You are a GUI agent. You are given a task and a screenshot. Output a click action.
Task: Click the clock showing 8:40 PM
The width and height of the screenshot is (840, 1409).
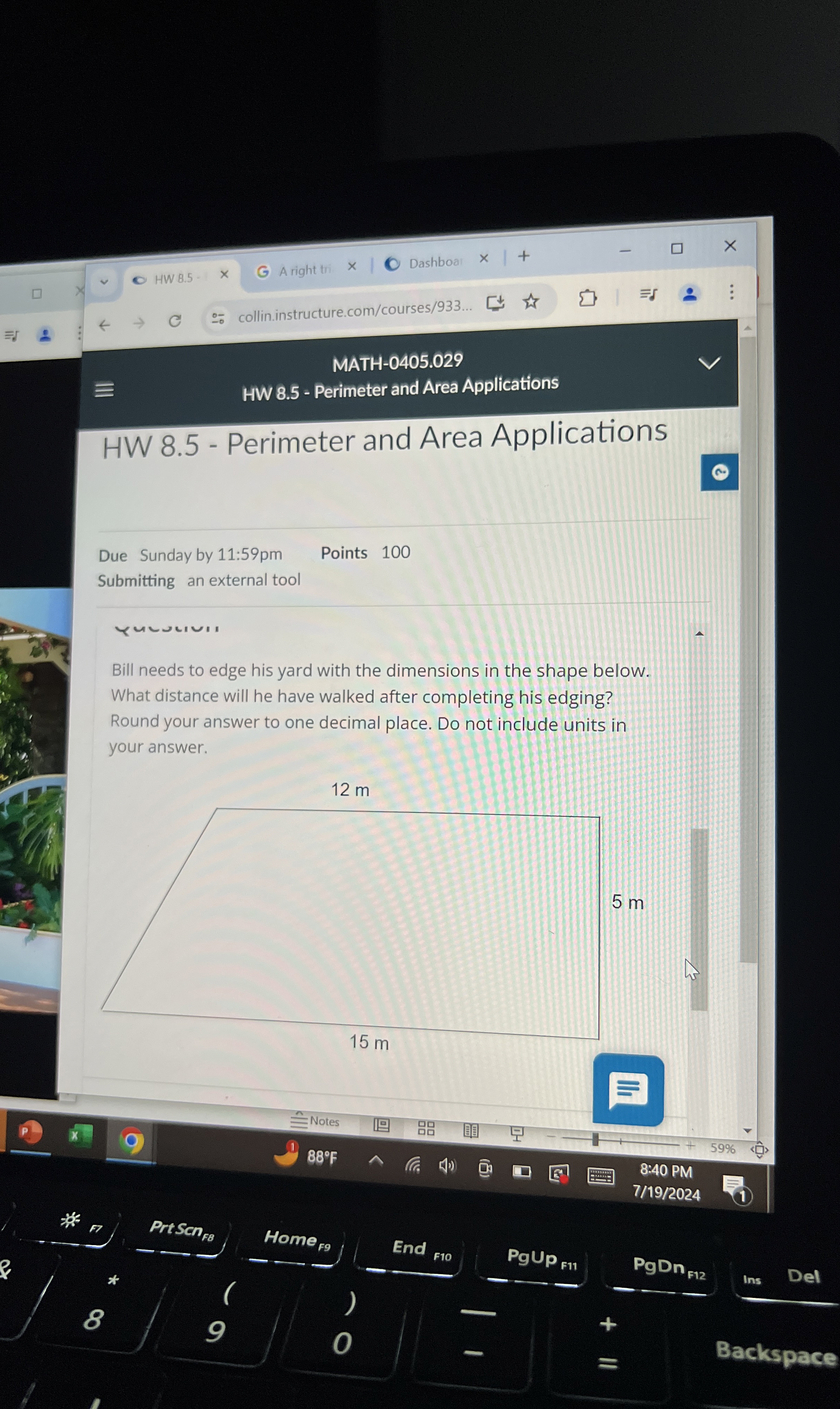(x=666, y=1171)
